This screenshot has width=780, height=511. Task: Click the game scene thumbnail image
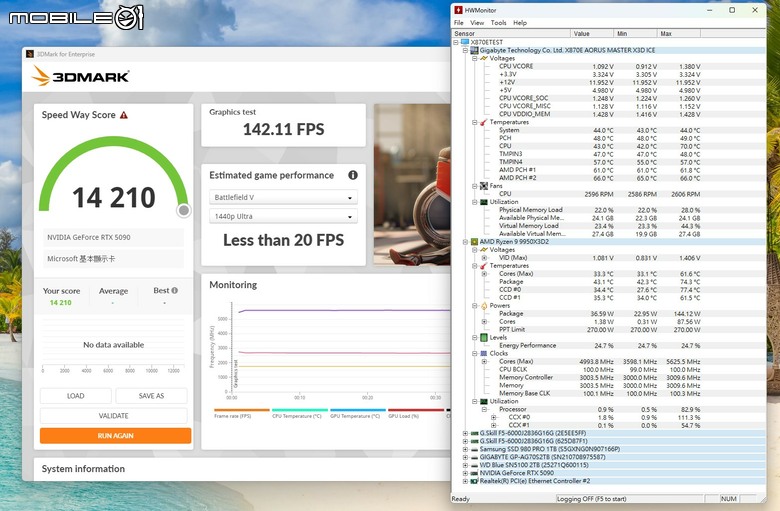(x=412, y=185)
